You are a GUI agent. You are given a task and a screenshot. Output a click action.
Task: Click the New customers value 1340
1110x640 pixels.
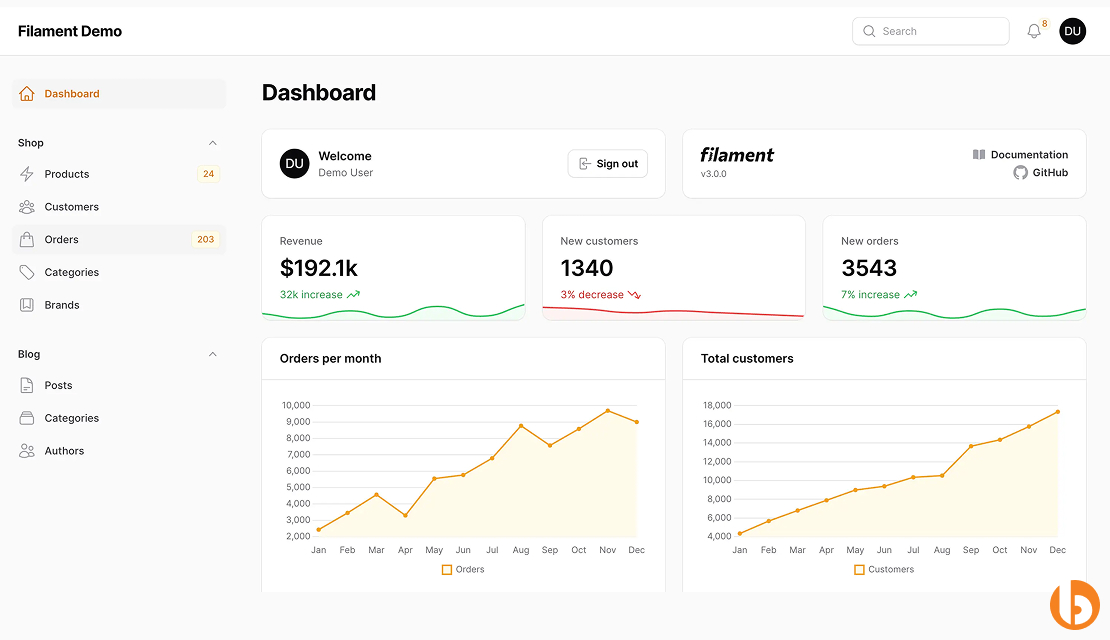[x=587, y=268]
